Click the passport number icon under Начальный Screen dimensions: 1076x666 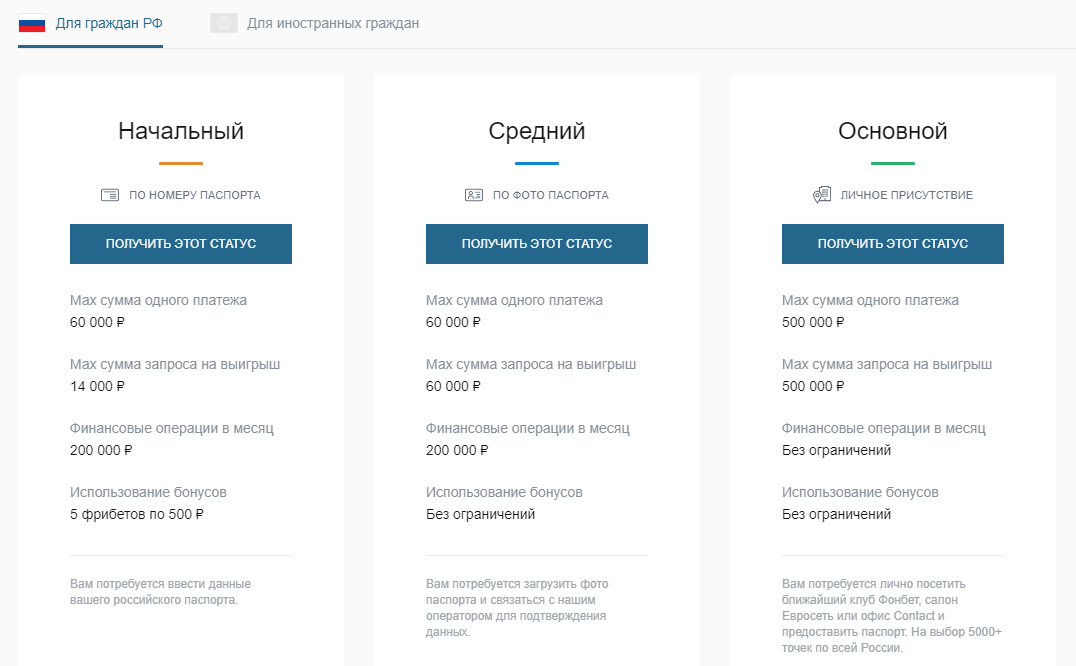point(110,195)
